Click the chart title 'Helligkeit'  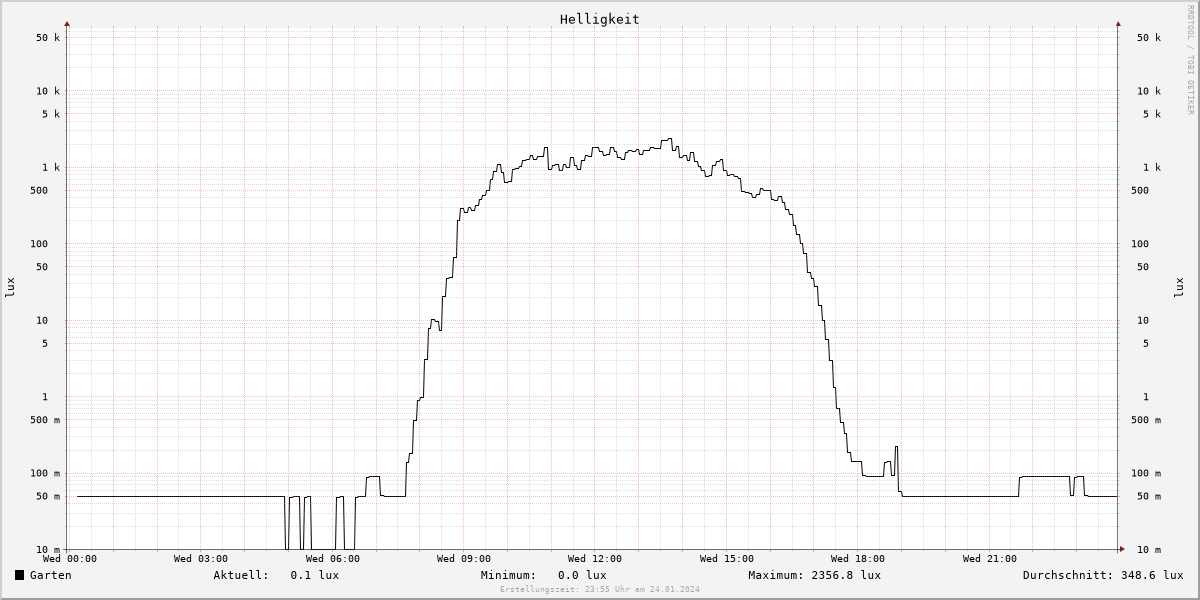point(600,19)
